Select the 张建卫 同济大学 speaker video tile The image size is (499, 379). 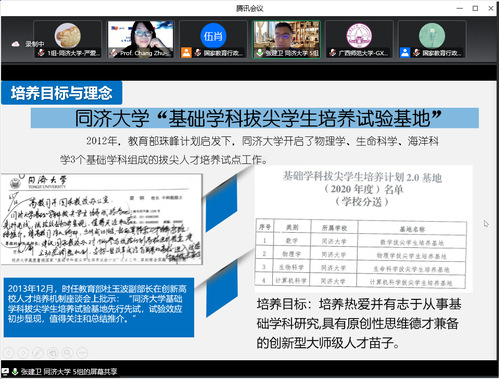[286, 39]
